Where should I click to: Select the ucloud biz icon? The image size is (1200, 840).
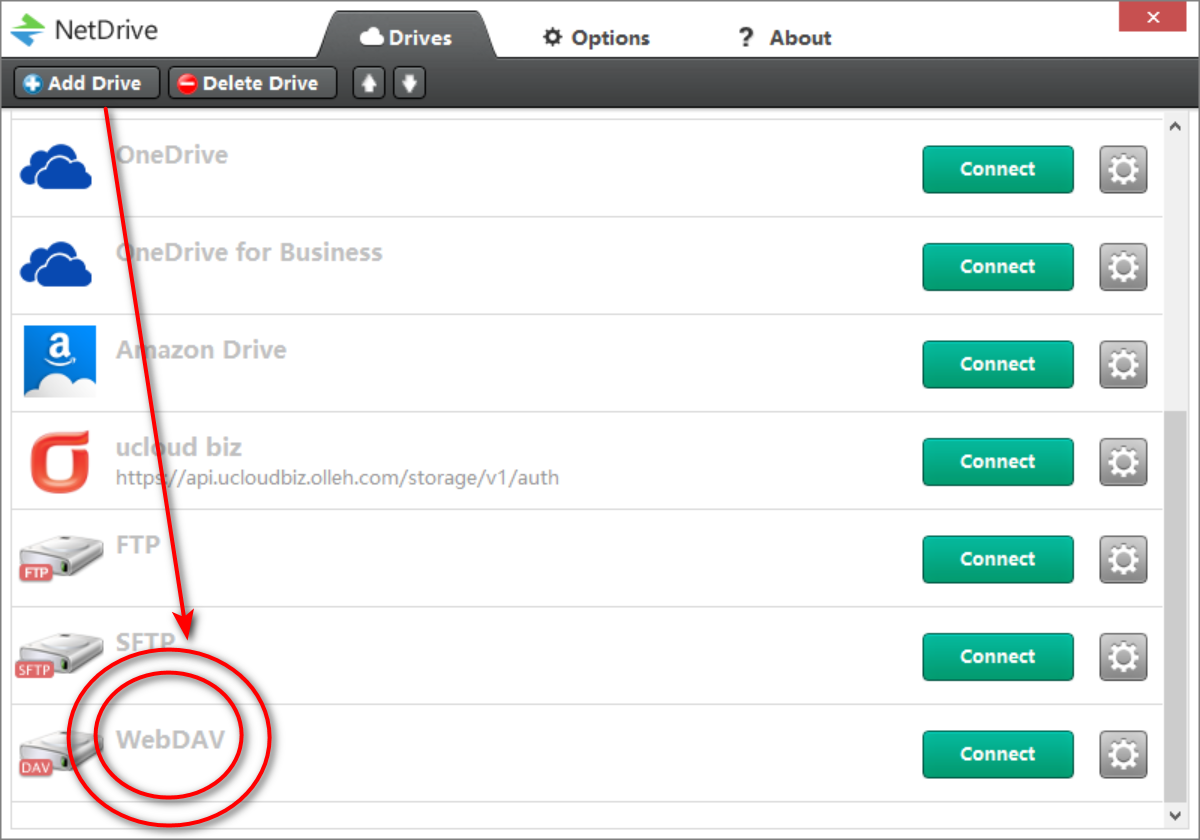coord(60,460)
